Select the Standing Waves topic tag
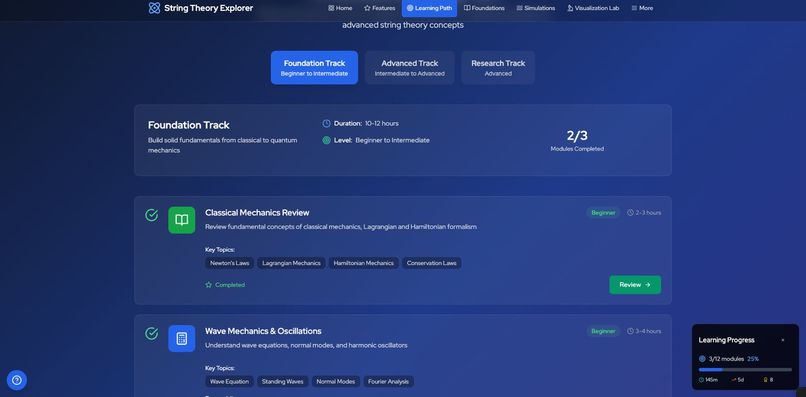The width and height of the screenshot is (806, 397). pos(283,382)
